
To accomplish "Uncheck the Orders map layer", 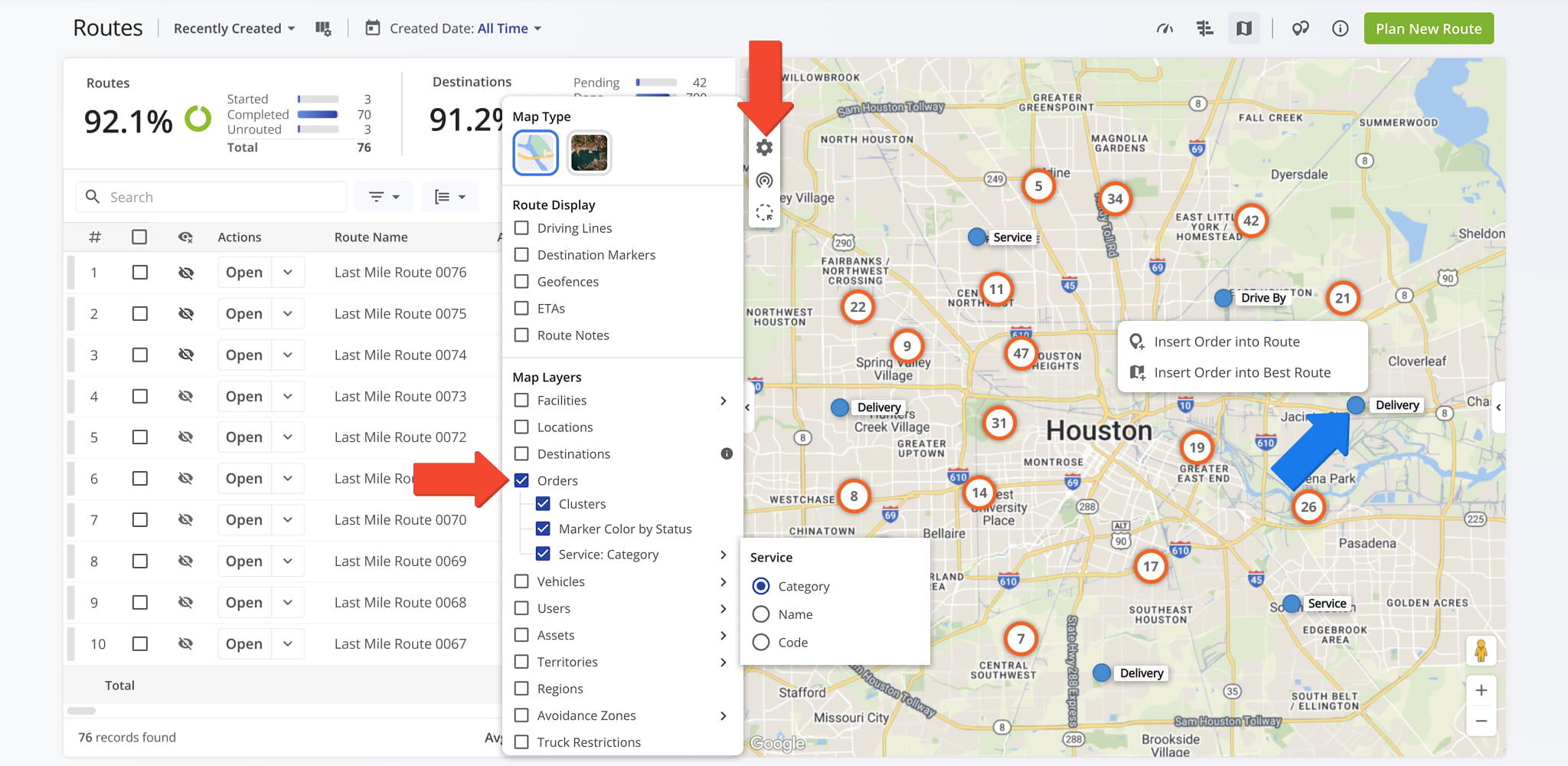I will (x=521, y=480).
